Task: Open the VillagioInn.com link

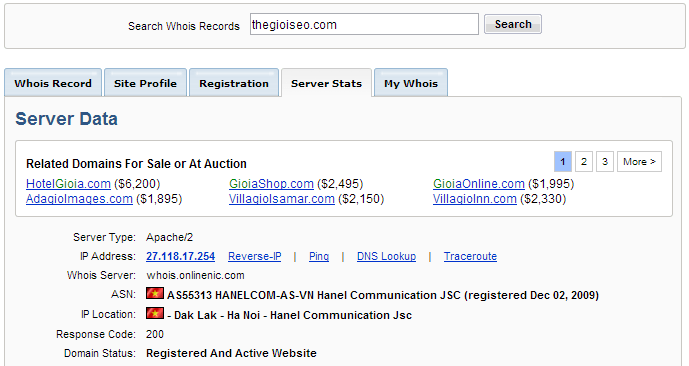Action: coord(475,199)
